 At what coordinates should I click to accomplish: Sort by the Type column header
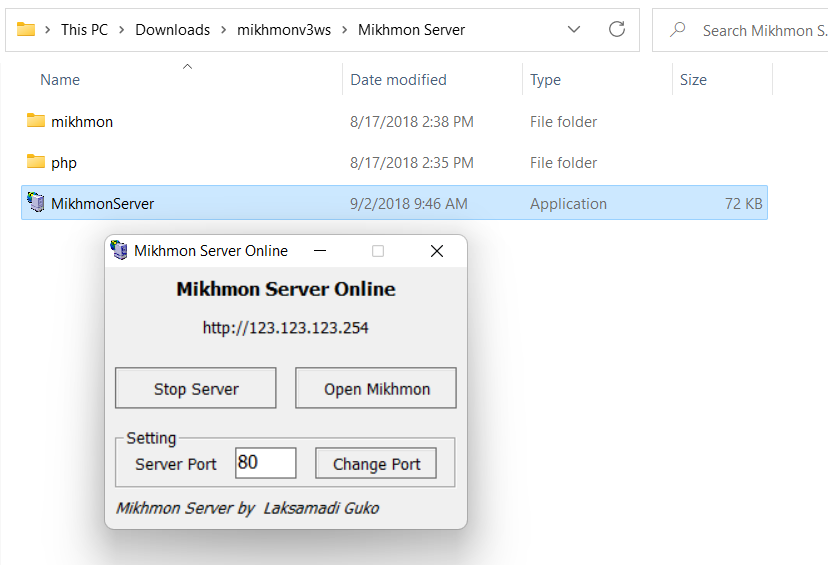point(545,80)
